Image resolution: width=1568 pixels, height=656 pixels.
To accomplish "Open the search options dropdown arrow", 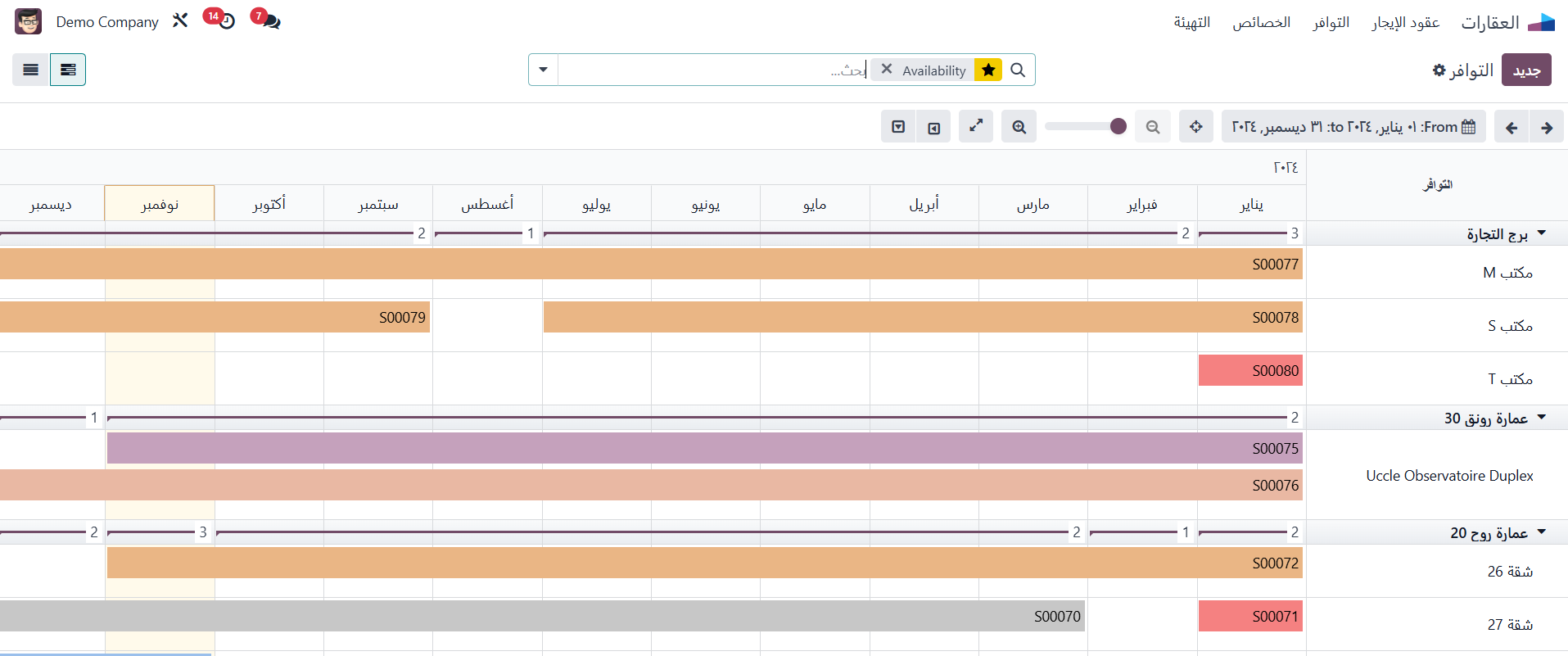I will [x=543, y=70].
